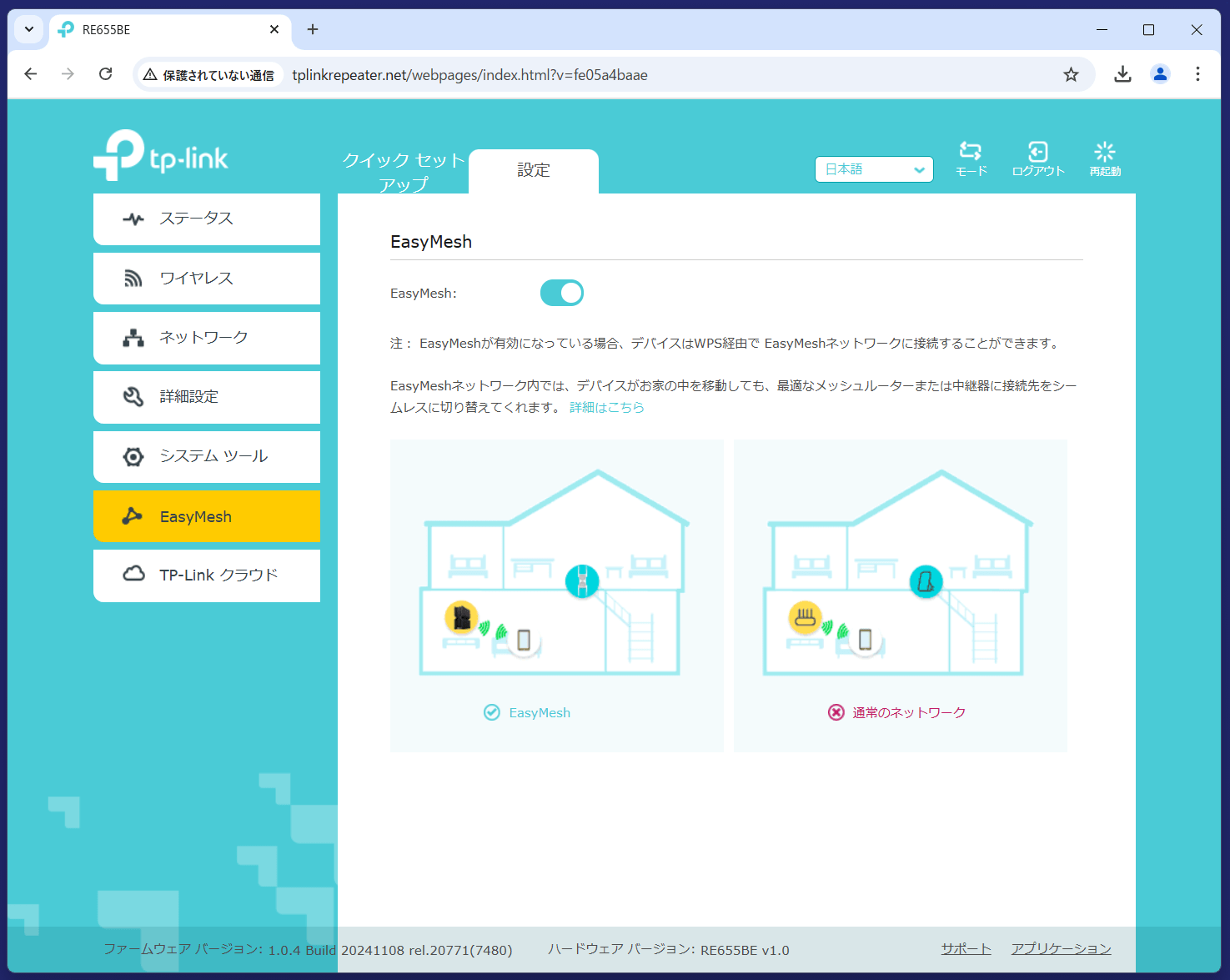Open the 詳細設定 sidebar menu
The image size is (1230, 980).
tap(207, 397)
